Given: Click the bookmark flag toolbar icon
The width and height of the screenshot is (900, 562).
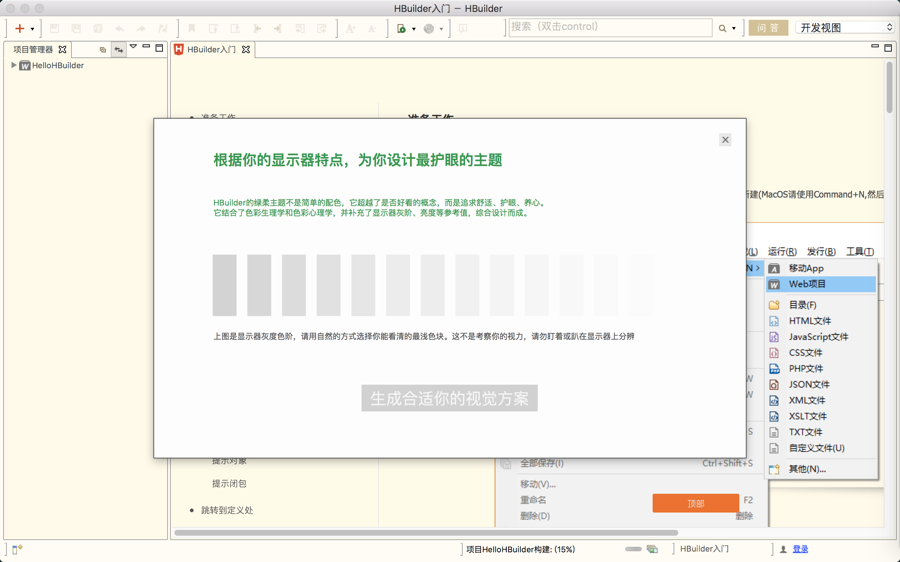Looking at the screenshot, I should [192, 28].
